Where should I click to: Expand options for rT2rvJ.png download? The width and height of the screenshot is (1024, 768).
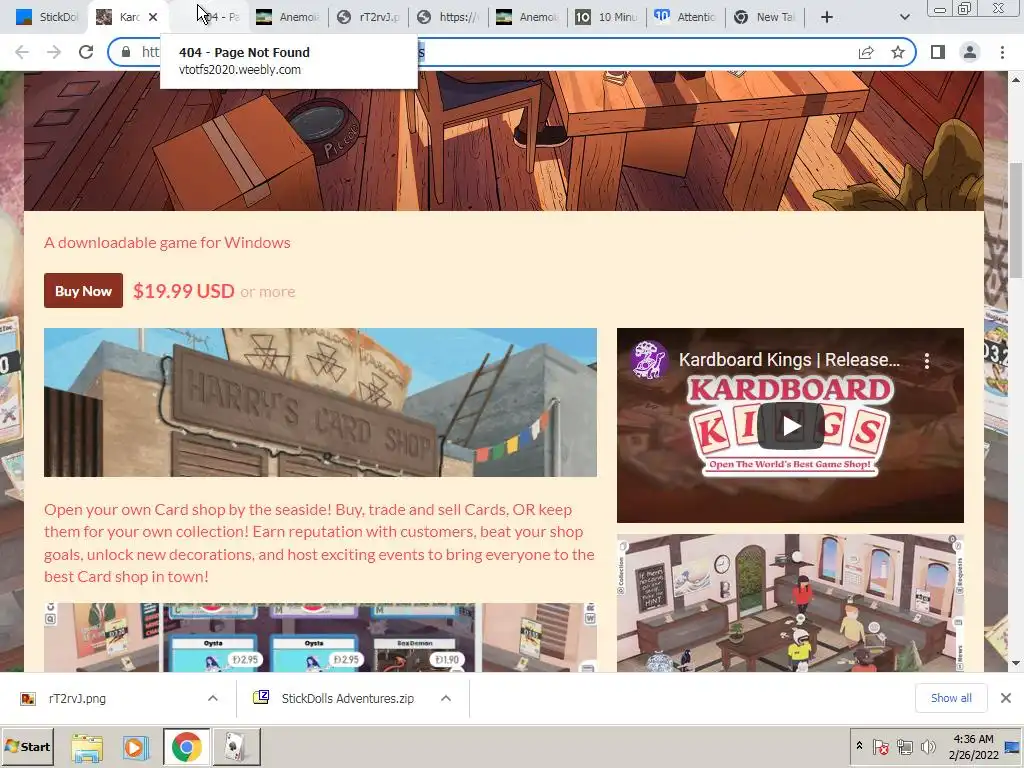(213, 698)
